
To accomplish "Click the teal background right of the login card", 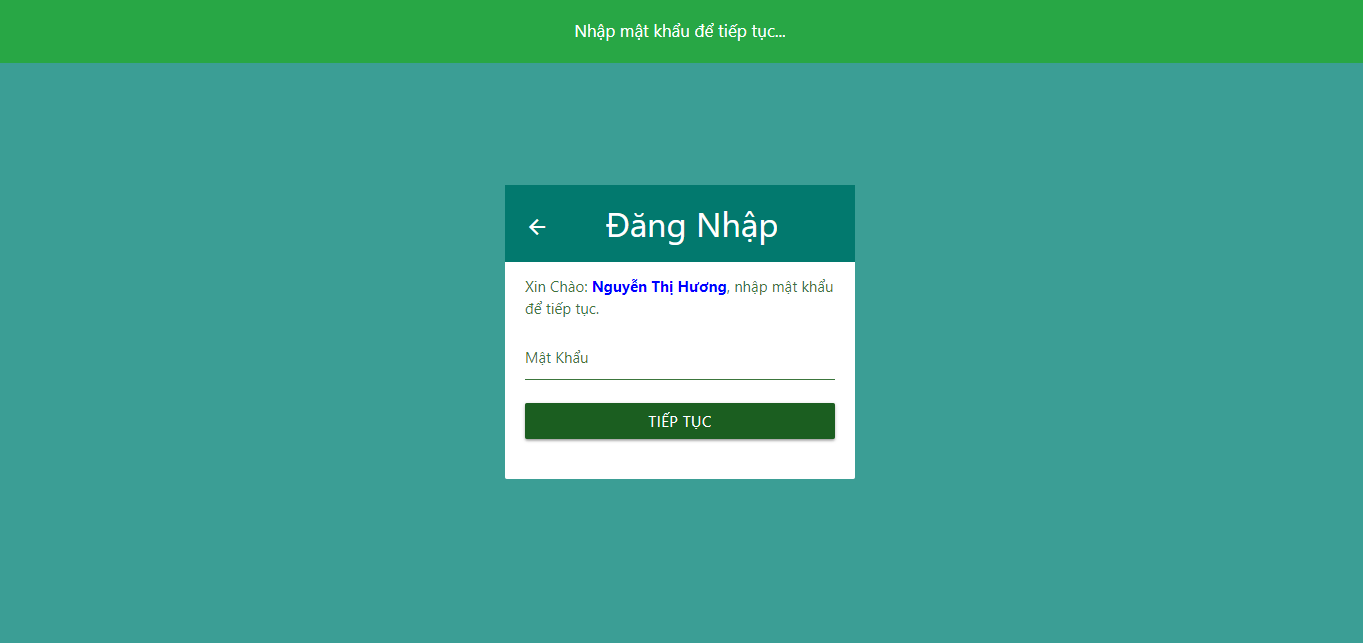I will [x=1109, y=332].
